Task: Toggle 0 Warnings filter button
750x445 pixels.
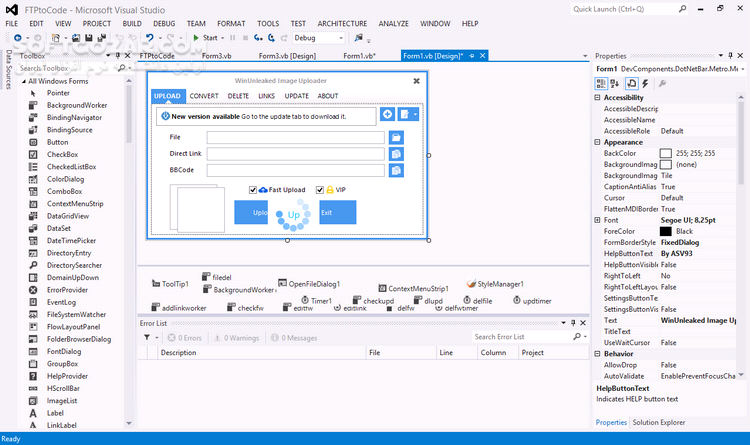Action: point(237,338)
